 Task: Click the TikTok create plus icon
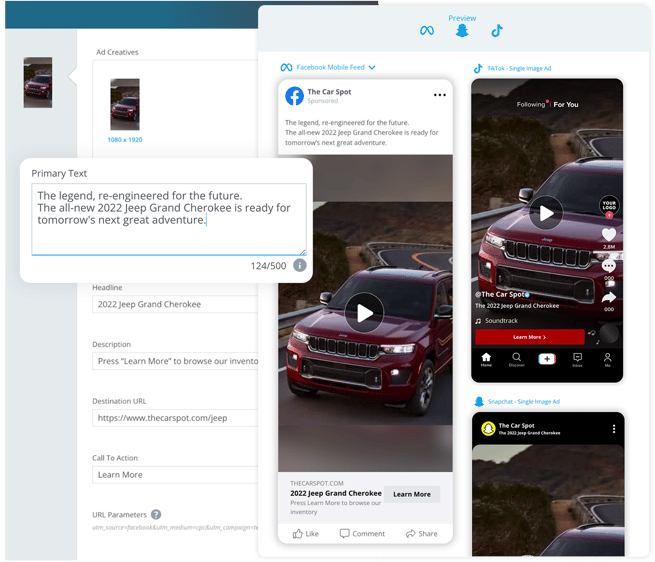pyautogui.click(x=547, y=359)
